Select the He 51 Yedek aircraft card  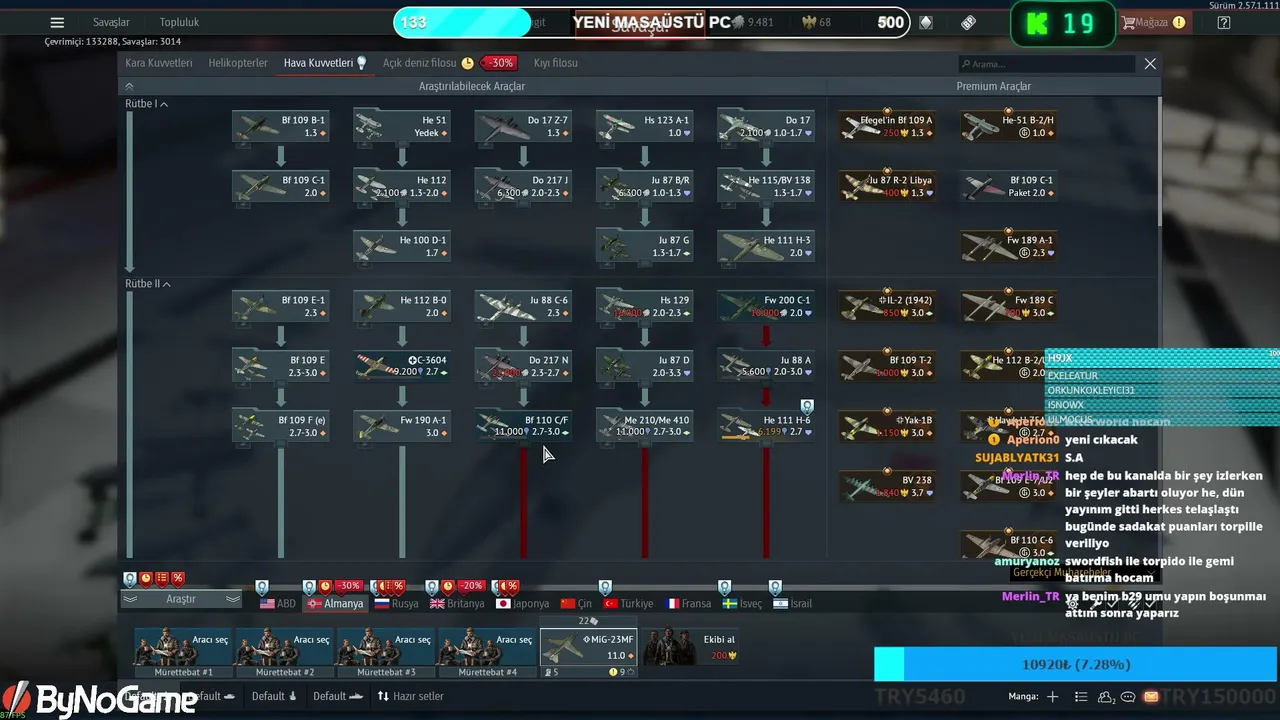(x=402, y=127)
